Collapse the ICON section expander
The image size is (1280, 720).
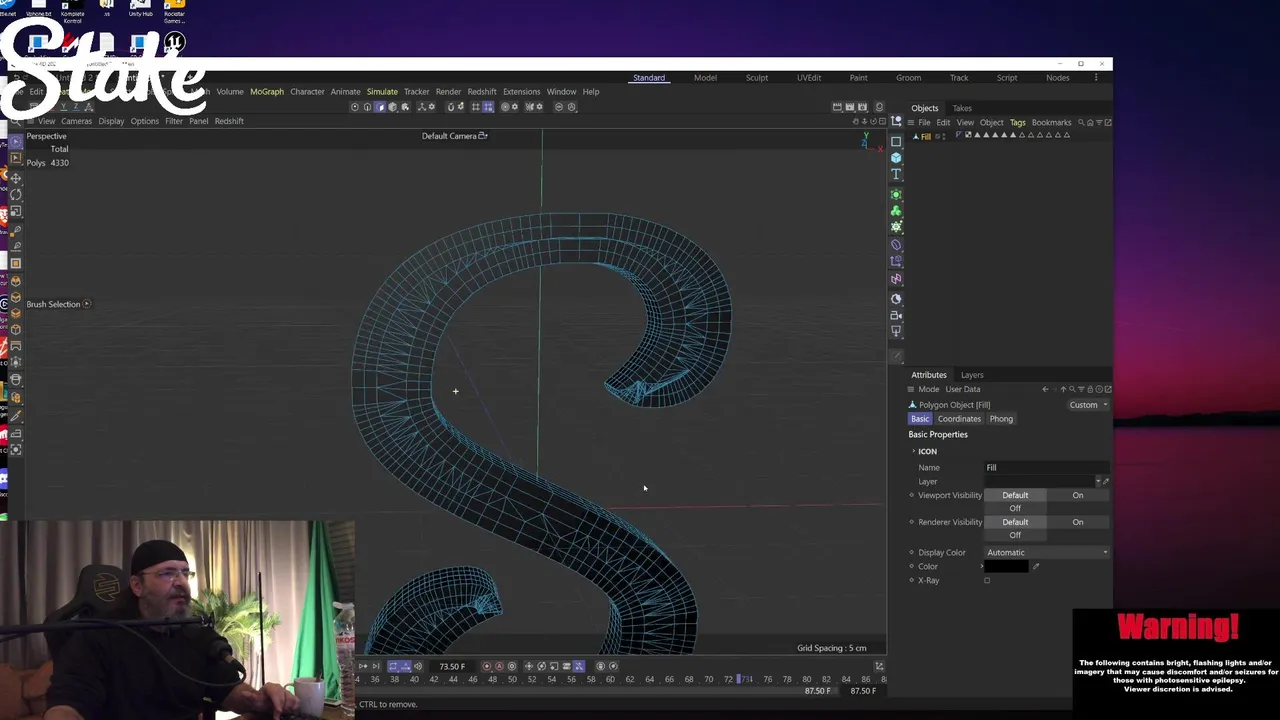point(913,451)
